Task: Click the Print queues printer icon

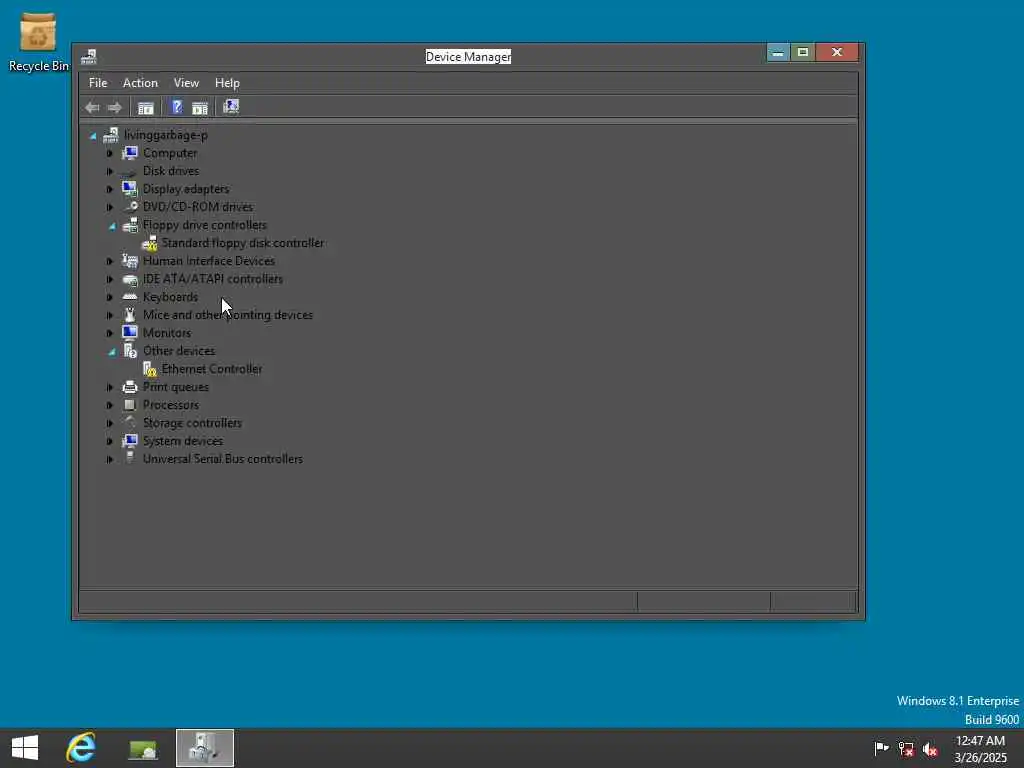Action: [x=130, y=387]
